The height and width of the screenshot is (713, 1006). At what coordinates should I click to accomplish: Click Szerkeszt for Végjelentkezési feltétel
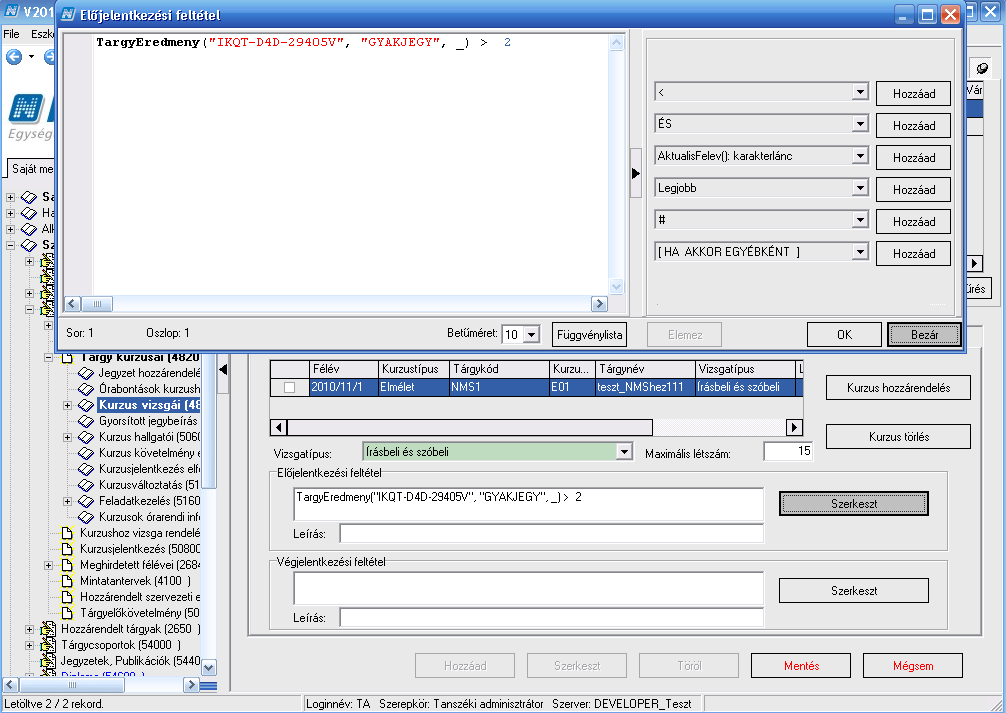click(853, 590)
